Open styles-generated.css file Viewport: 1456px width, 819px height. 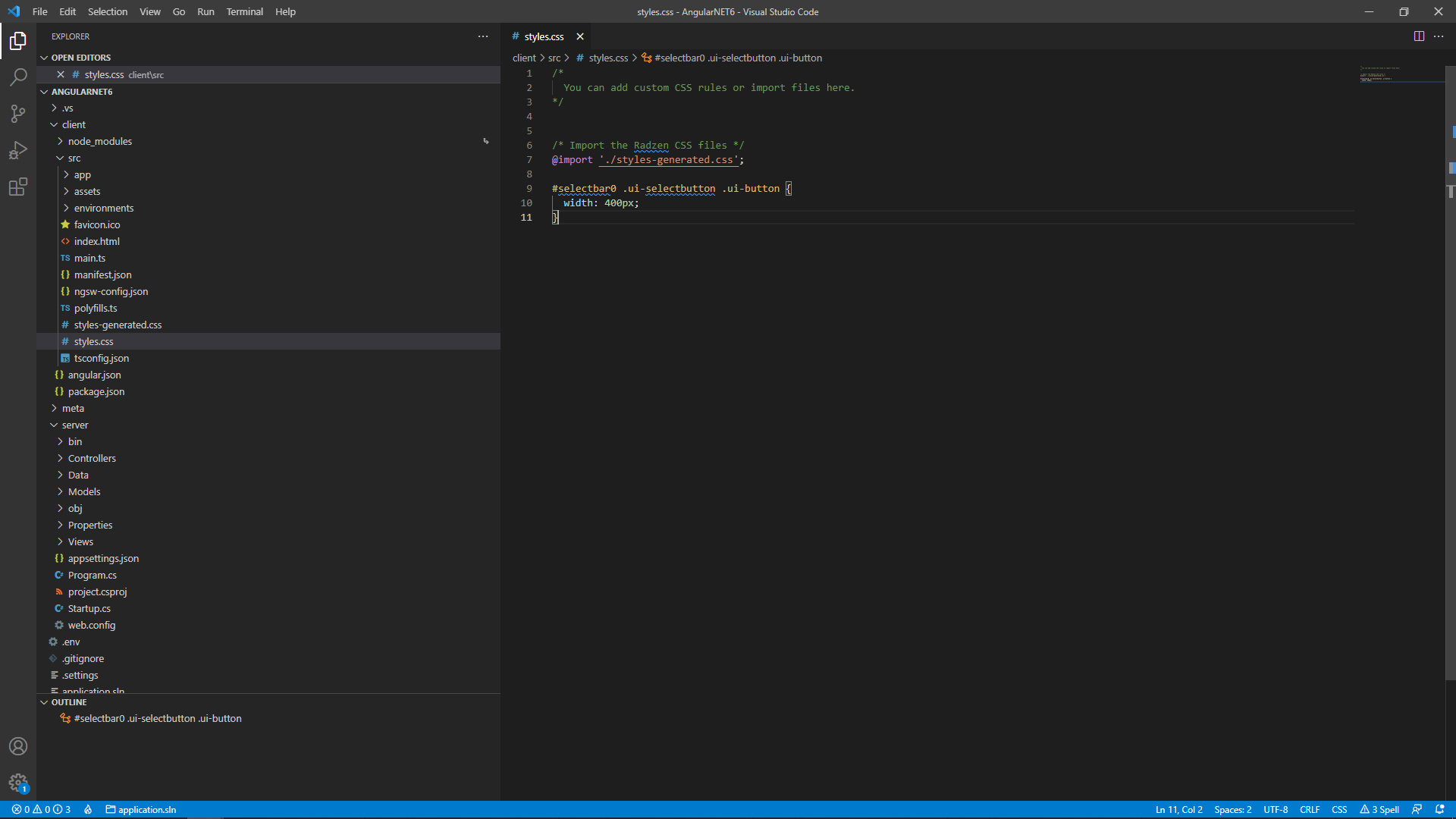point(268,325)
